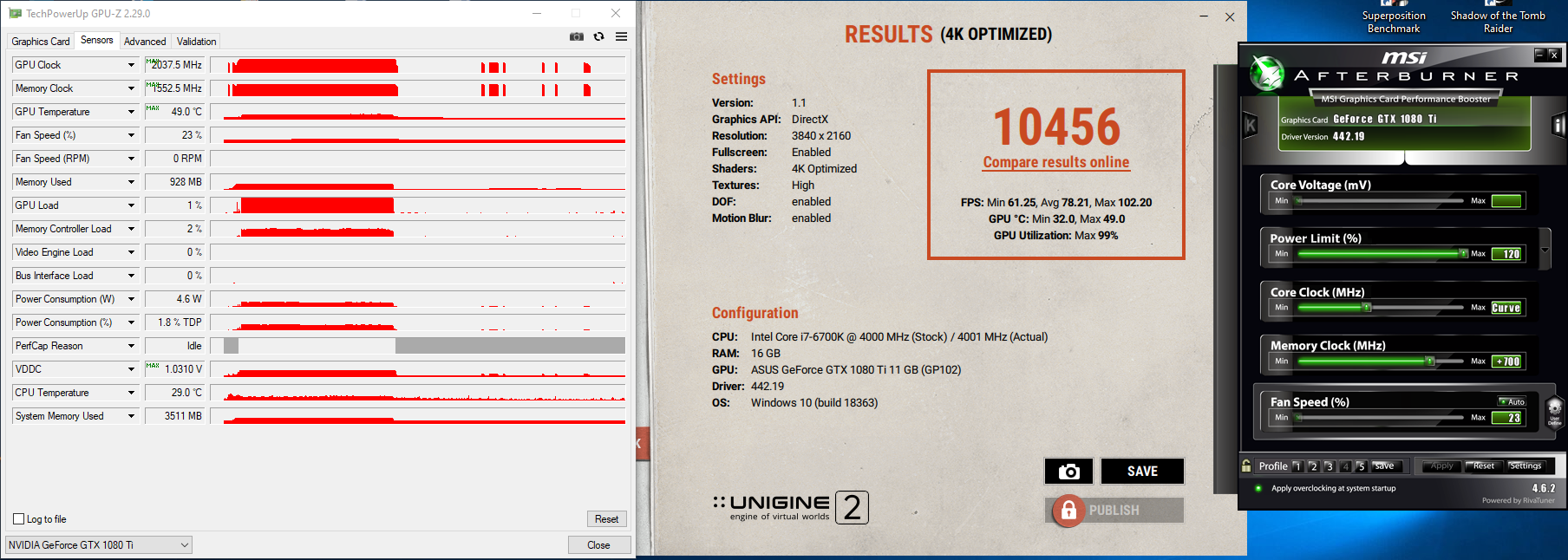Expand the GPU Temperature sensor dropdown
Image resolution: width=1568 pixels, height=560 pixels.
[132, 112]
